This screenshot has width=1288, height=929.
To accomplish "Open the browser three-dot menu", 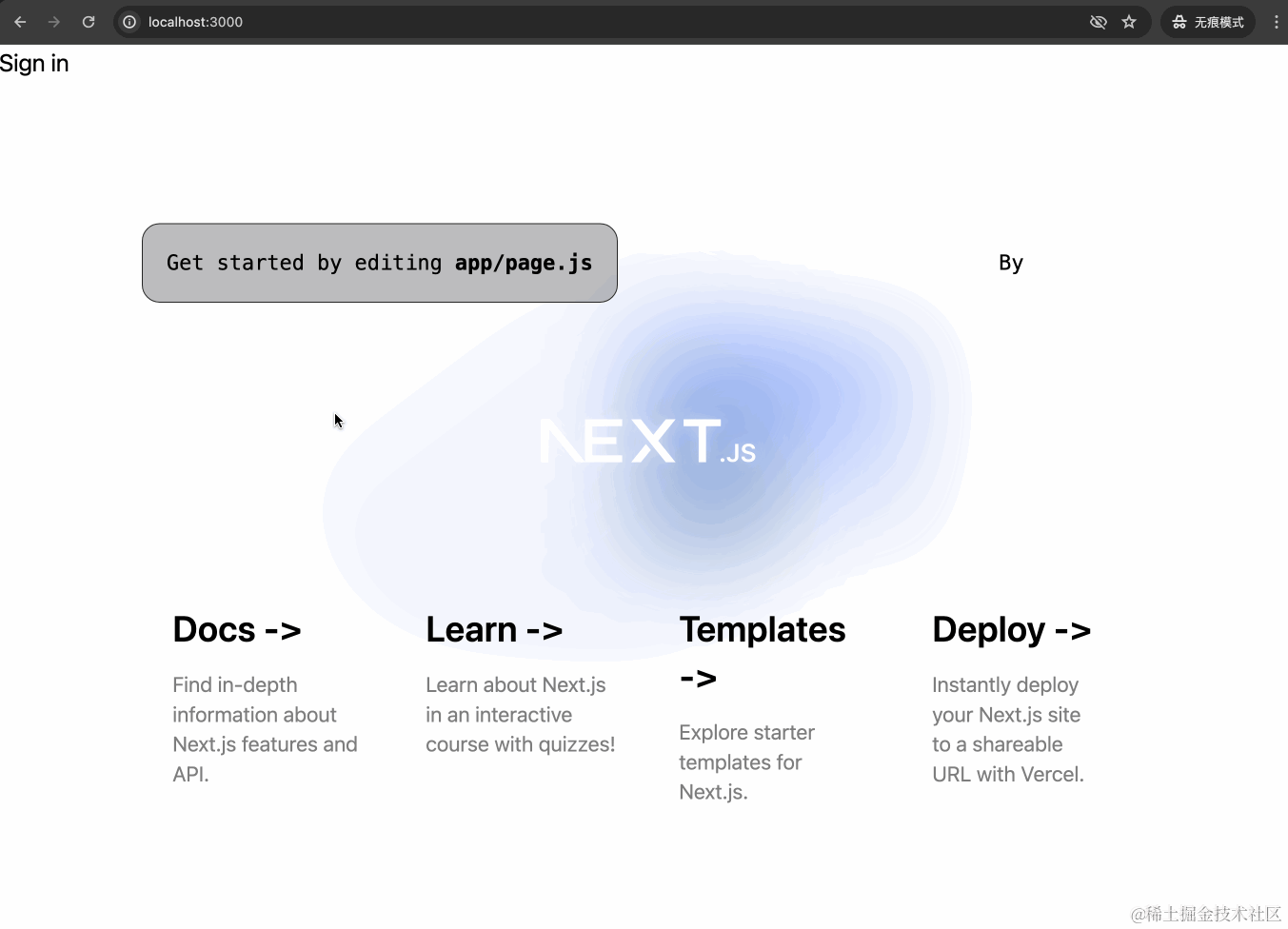I will [1276, 22].
